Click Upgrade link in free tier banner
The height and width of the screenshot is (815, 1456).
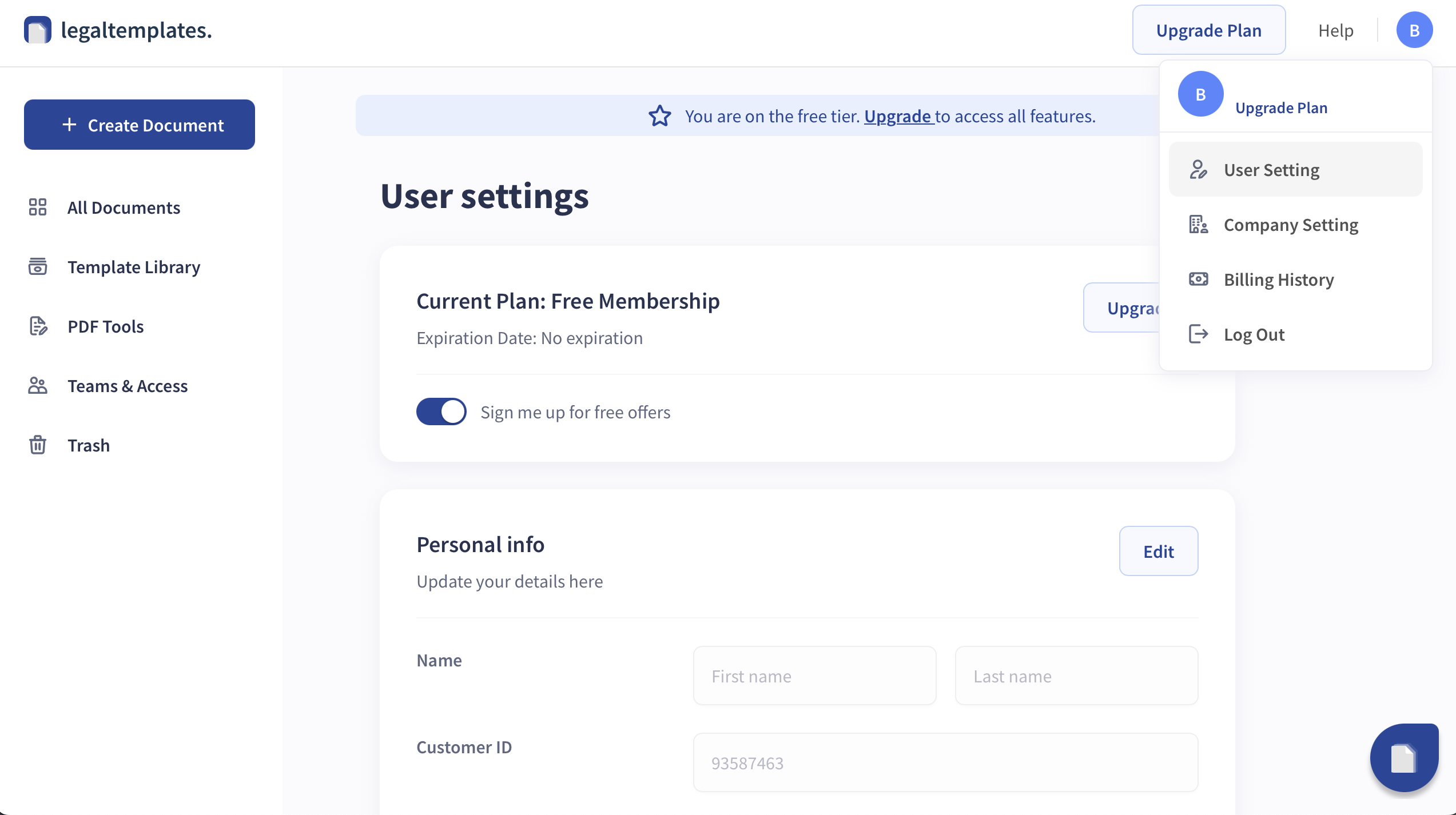point(897,116)
